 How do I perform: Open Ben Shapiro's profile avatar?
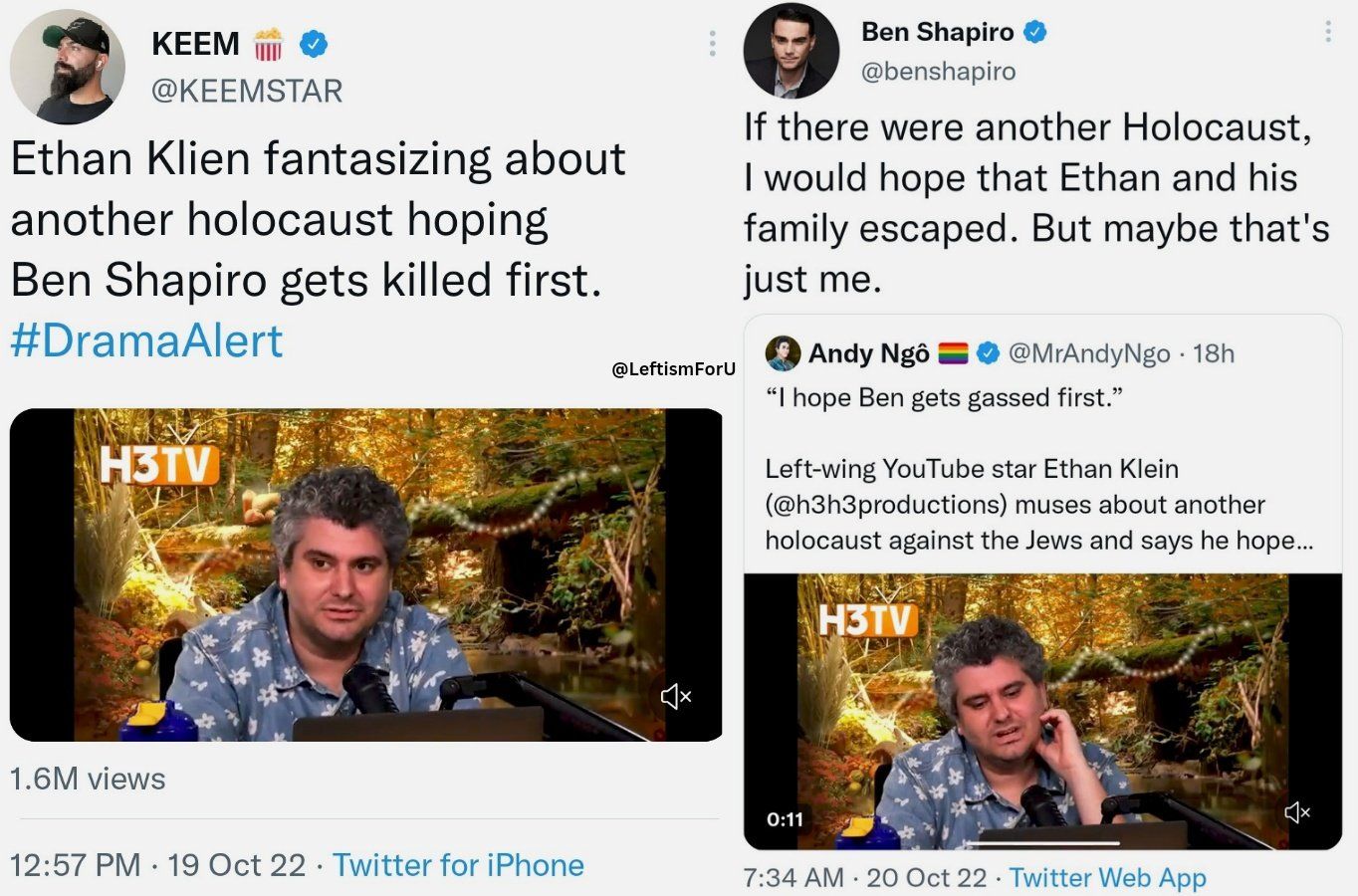[792, 51]
